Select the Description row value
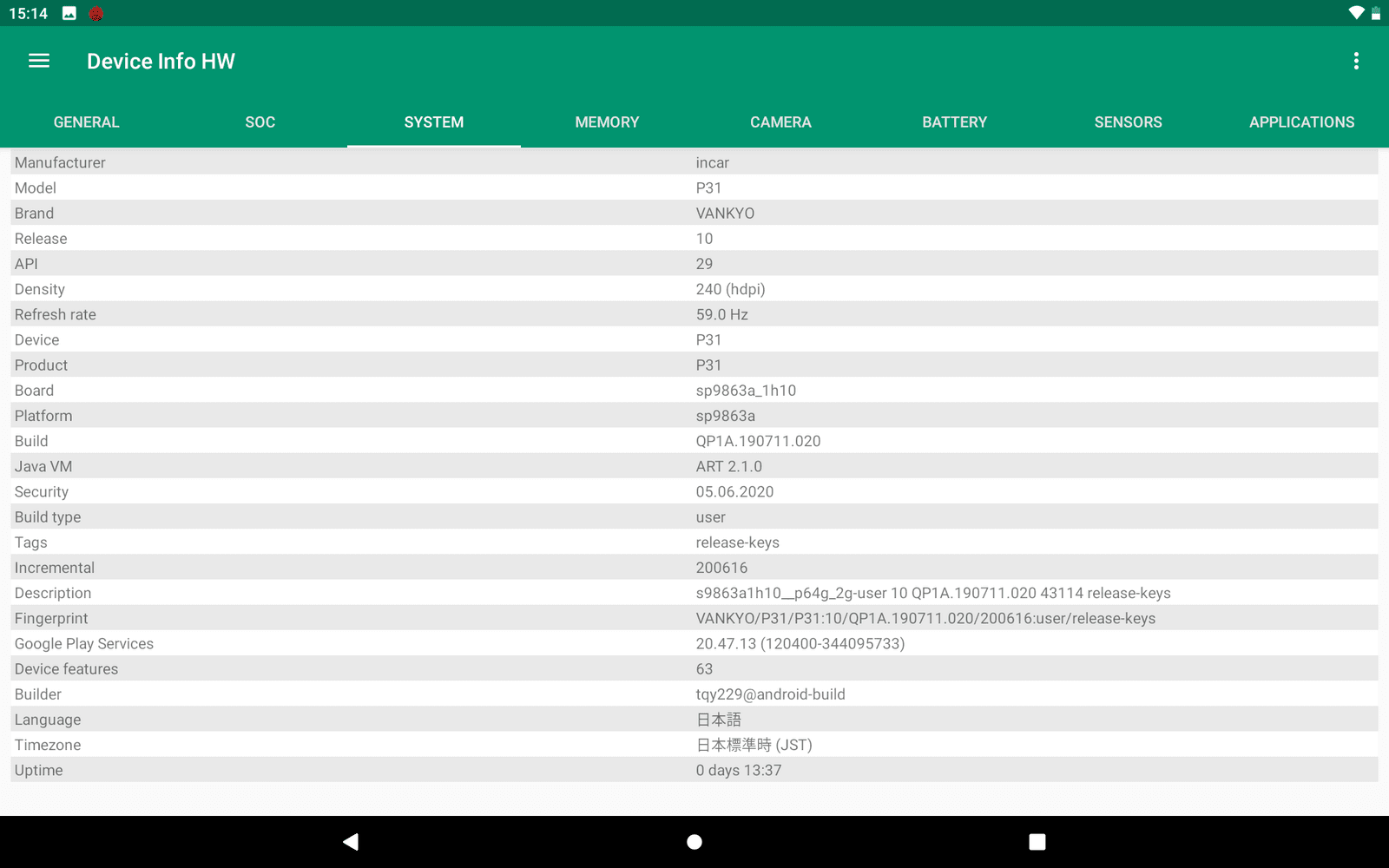This screenshot has width=1389, height=868. tap(932, 593)
